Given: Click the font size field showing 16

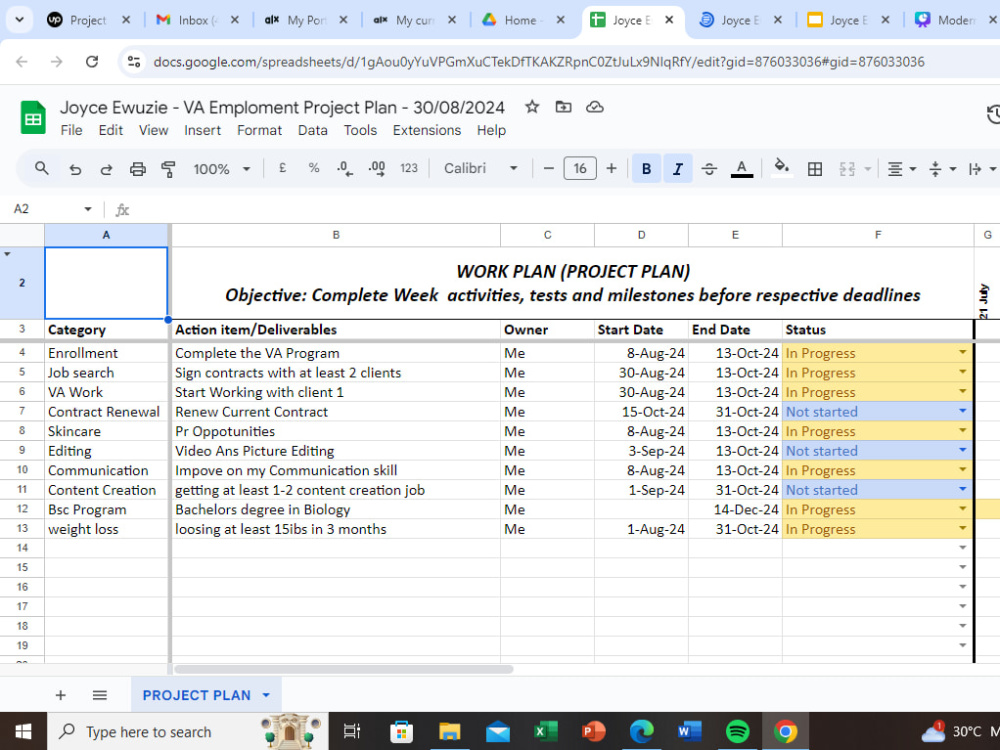Looking at the screenshot, I should tap(580, 168).
